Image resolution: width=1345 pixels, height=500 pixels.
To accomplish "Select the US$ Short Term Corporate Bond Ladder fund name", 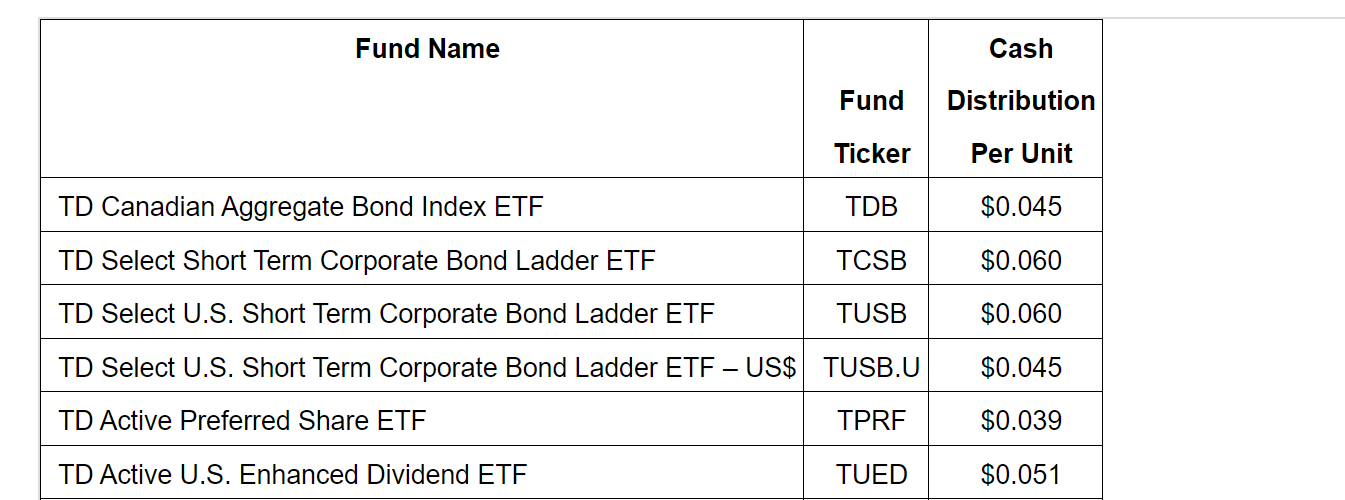I will [x=427, y=368].
